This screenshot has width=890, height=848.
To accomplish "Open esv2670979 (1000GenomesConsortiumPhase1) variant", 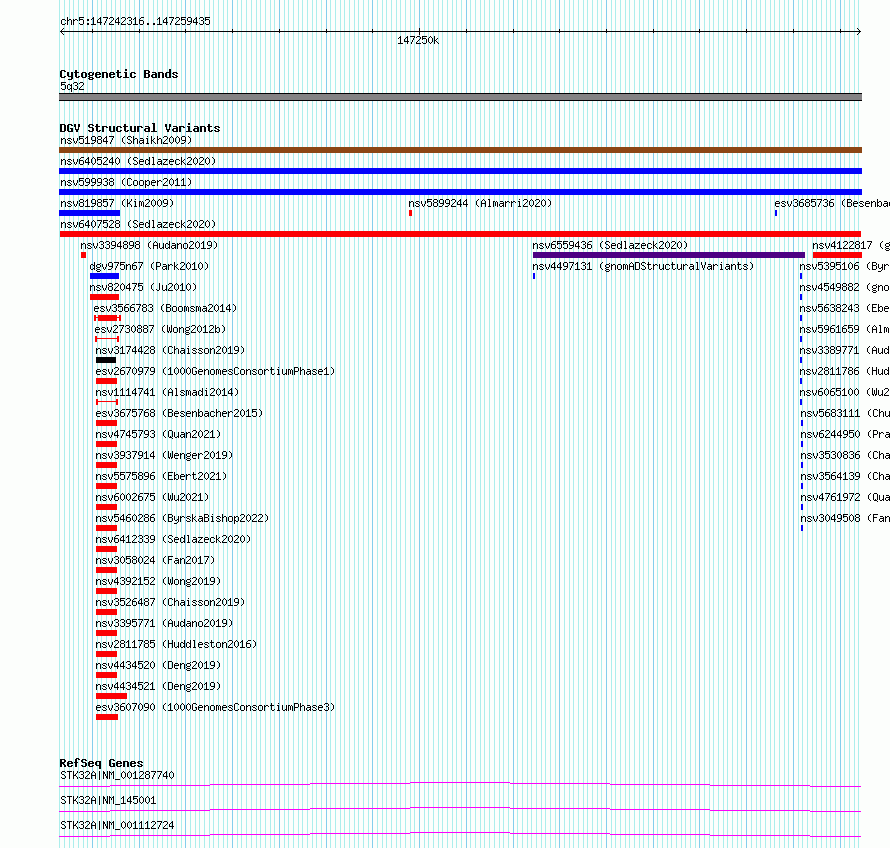I will pos(215,371).
